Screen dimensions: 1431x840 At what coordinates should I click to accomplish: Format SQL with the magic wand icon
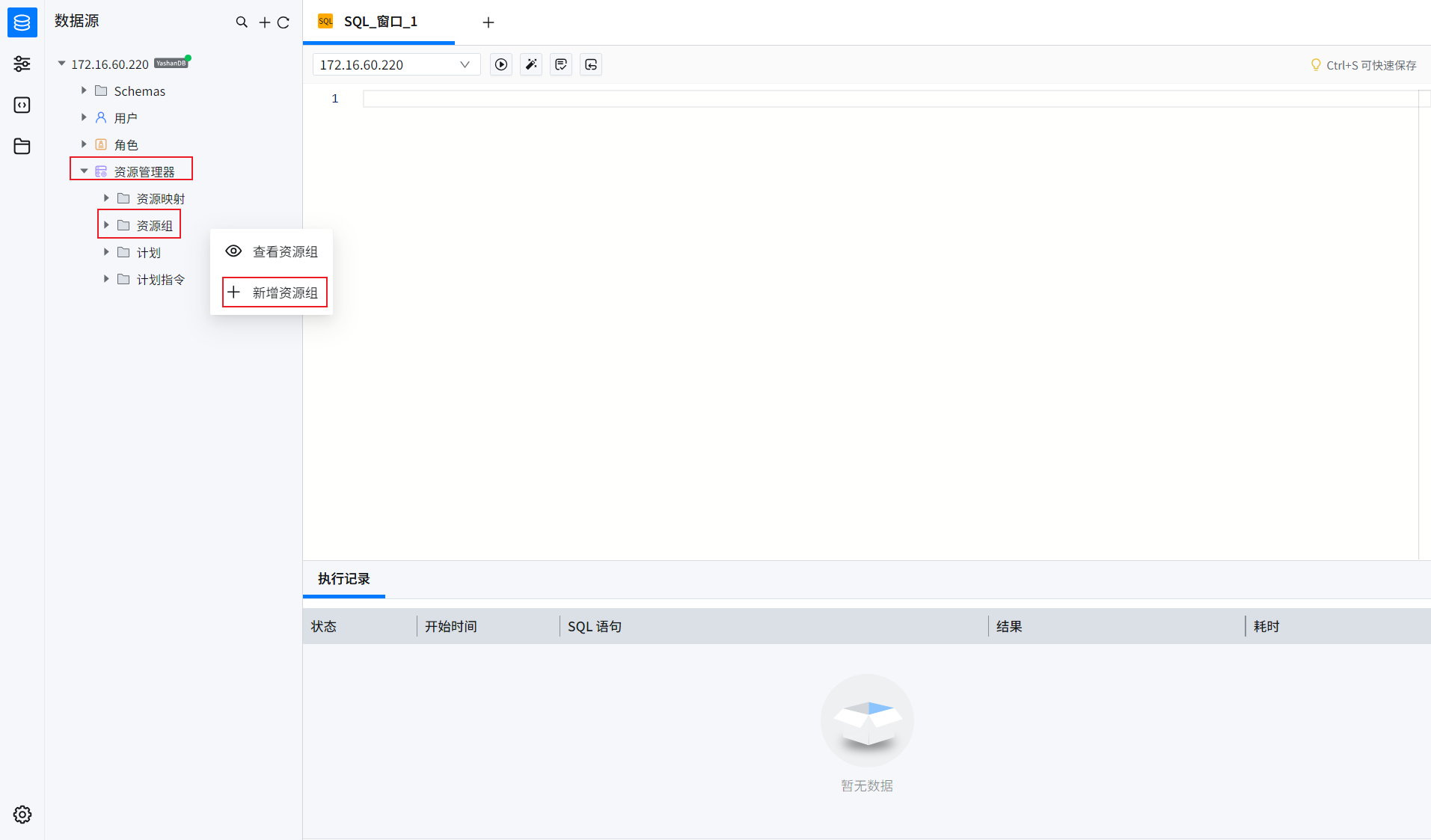531,65
